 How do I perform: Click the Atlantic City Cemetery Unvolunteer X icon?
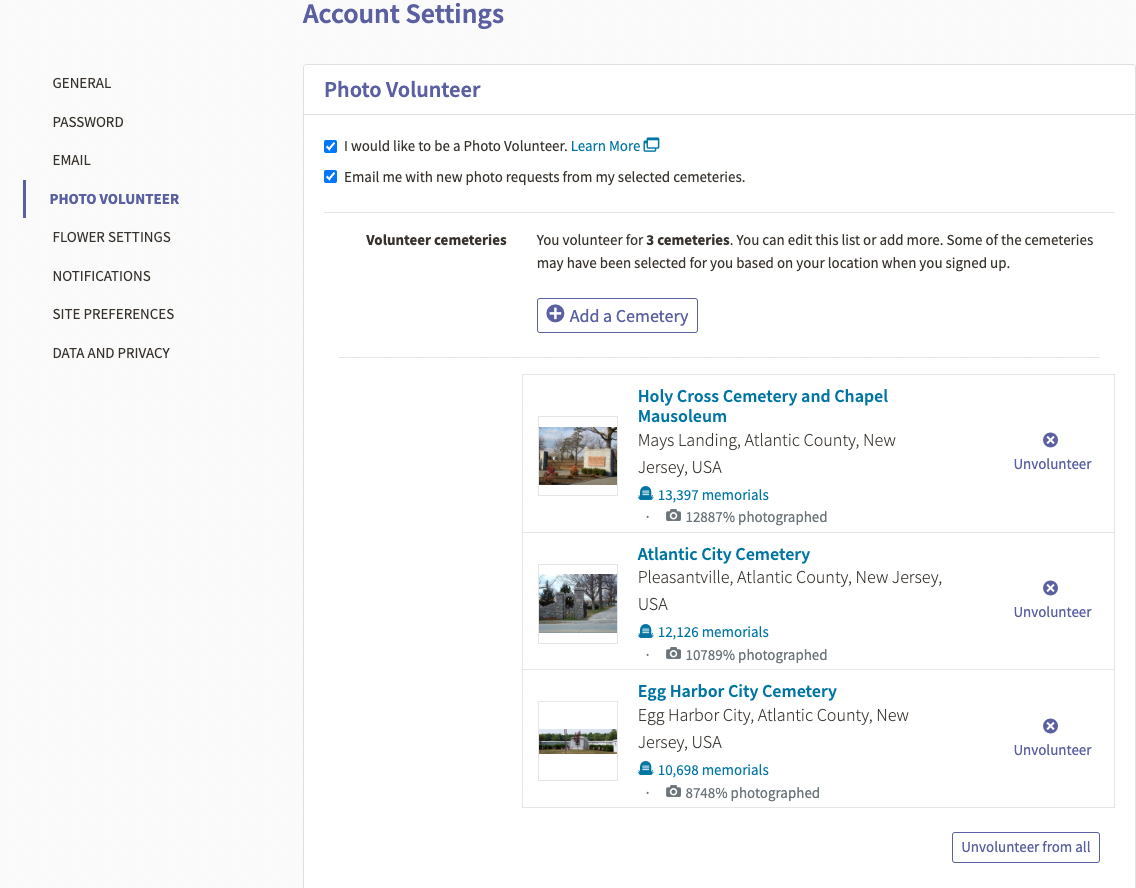1050,587
